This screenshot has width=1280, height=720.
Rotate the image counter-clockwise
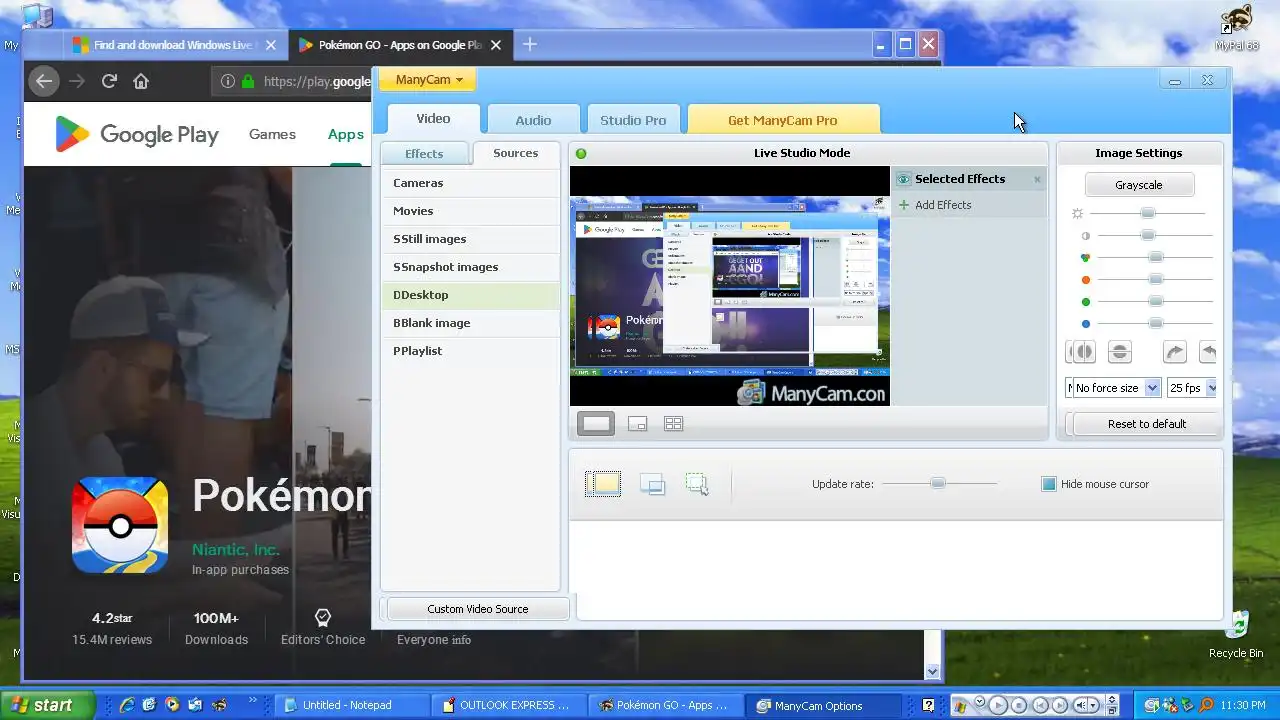click(x=1209, y=352)
